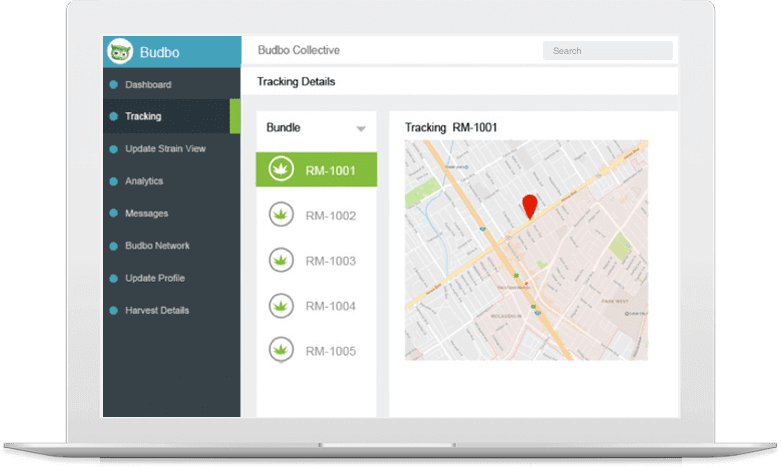This screenshot has height=467, width=781.
Task: Click the leaf icon beside RM-1005
Action: 281,350
